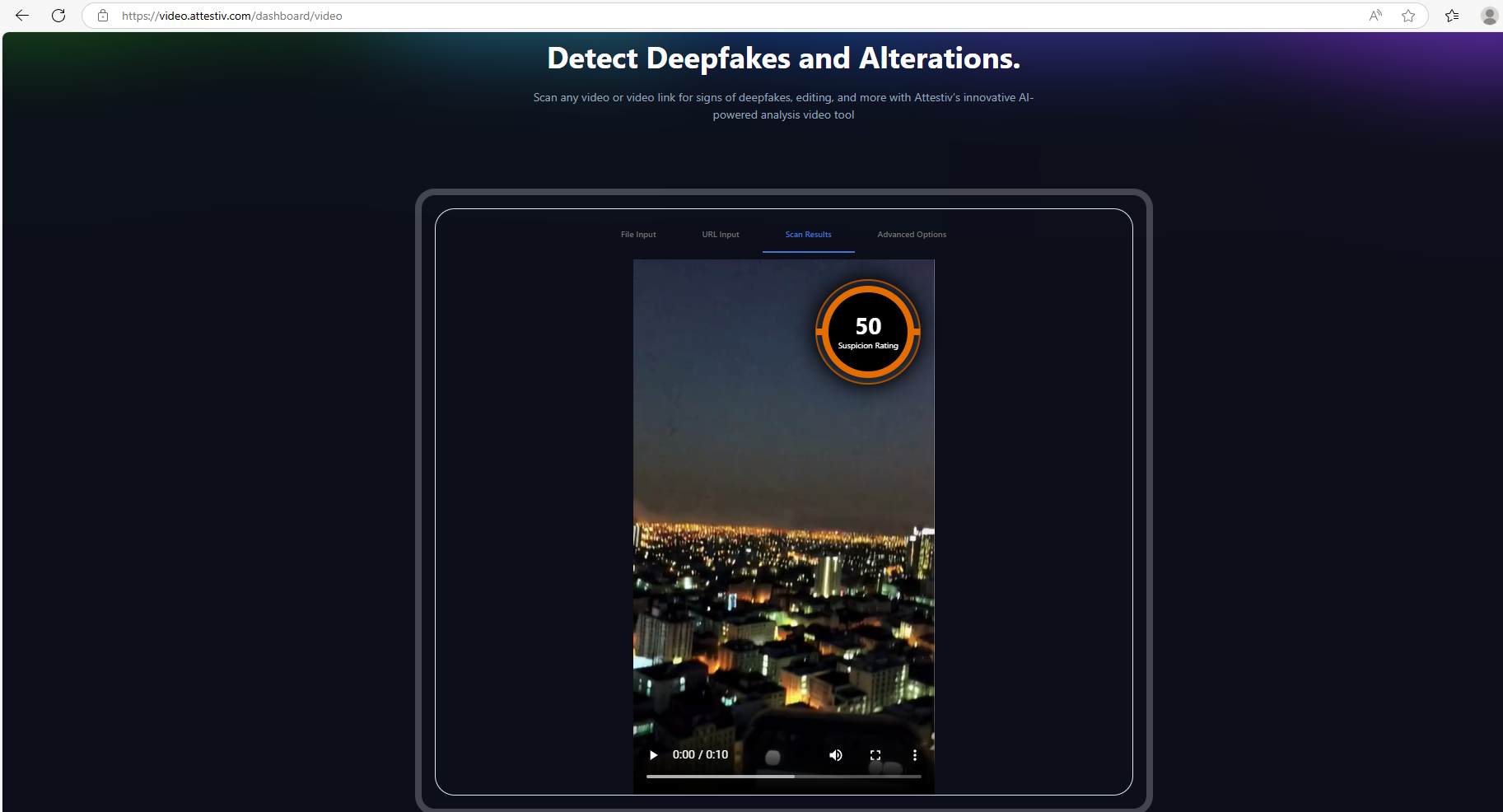Reload the current page
Image resolution: width=1503 pixels, height=812 pixels.
[x=58, y=16]
